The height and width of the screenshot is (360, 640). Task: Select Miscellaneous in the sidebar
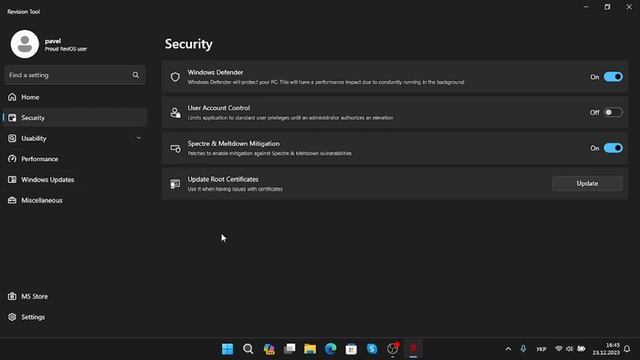click(x=75, y=200)
